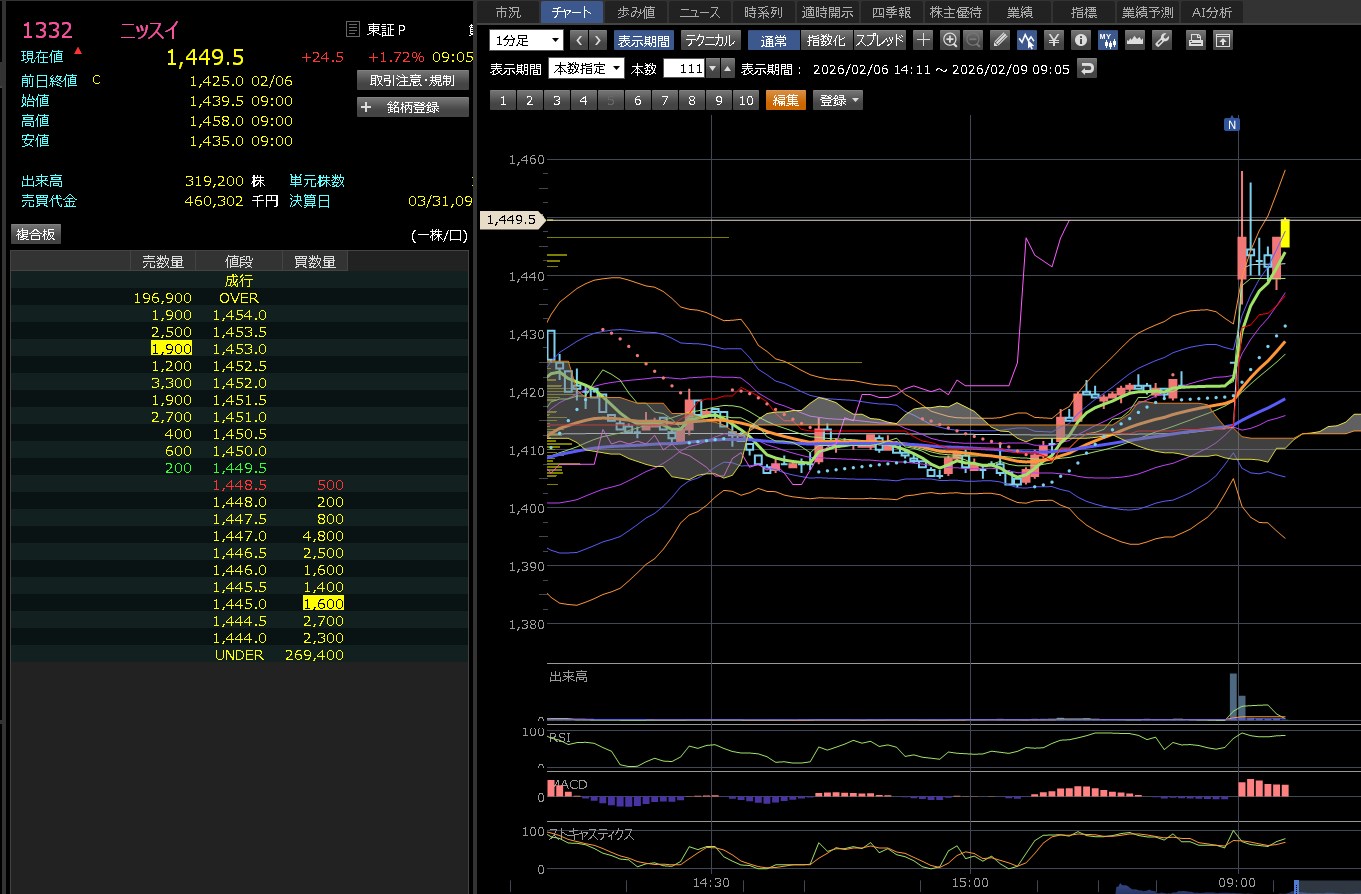
Task: Switch to the ニュース tab
Action: point(700,13)
